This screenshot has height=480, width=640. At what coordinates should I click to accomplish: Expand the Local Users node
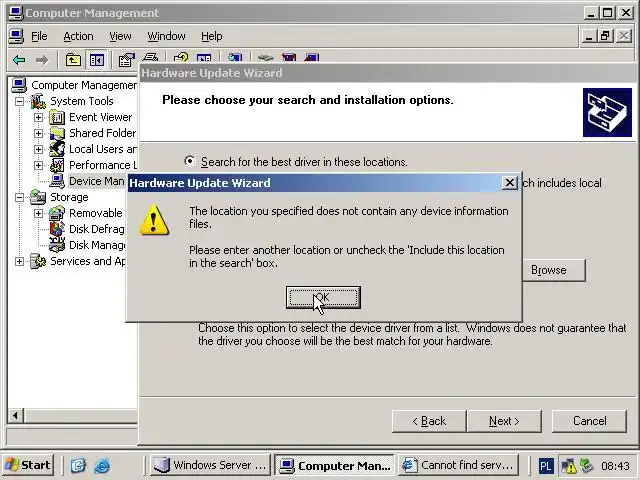pyautogui.click(x=38, y=149)
